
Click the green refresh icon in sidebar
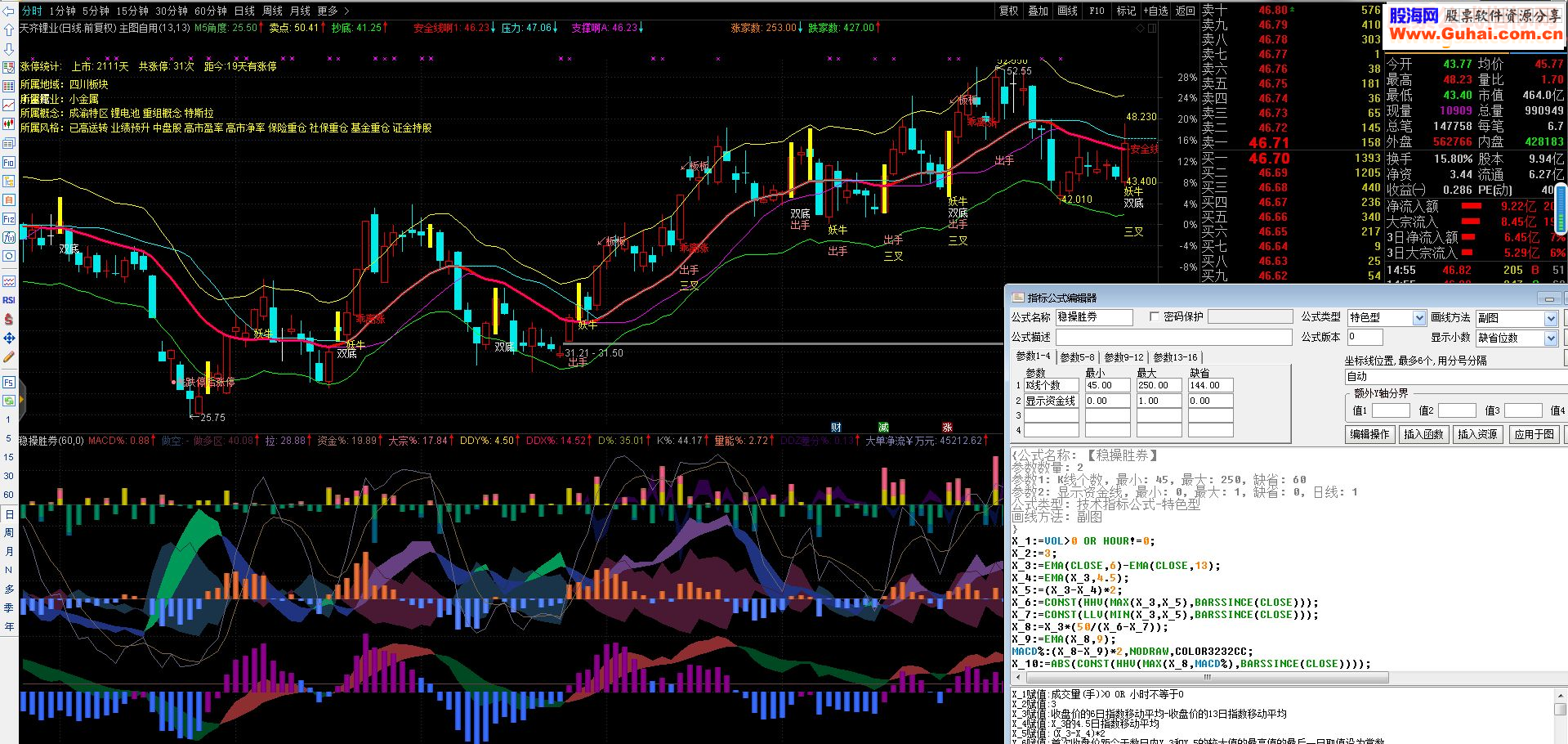point(9,401)
